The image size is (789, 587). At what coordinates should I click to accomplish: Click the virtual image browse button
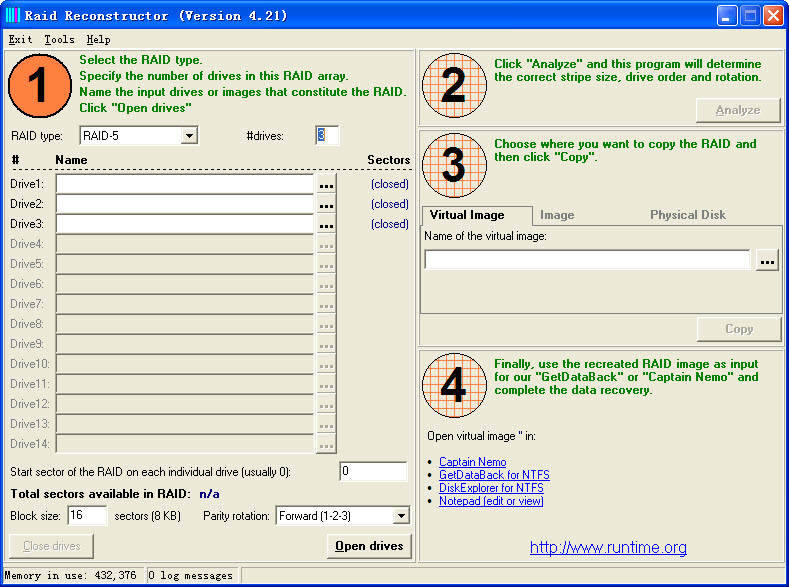point(767,261)
